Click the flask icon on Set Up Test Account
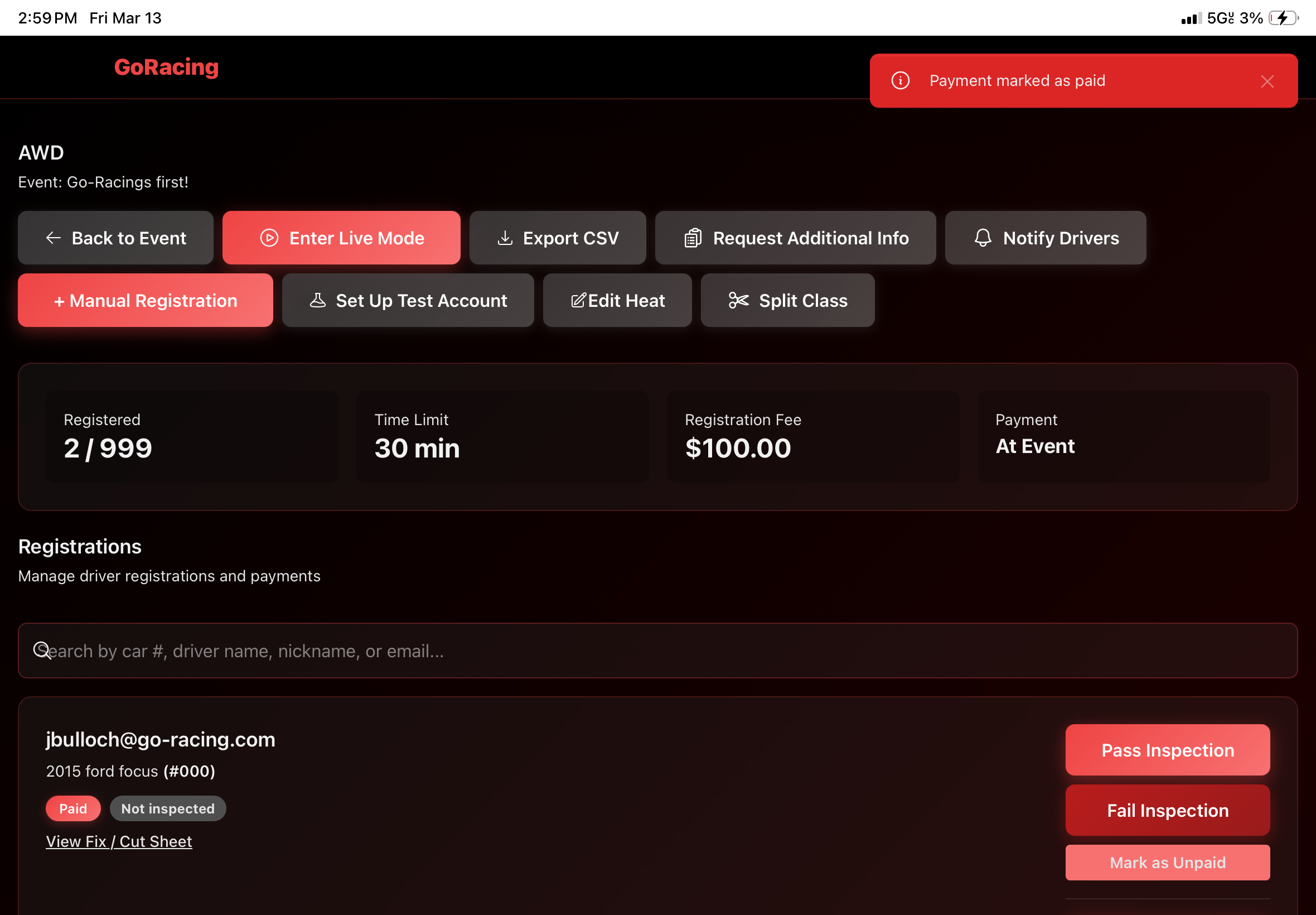Image resolution: width=1316 pixels, height=915 pixels. pyautogui.click(x=317, y=300)
